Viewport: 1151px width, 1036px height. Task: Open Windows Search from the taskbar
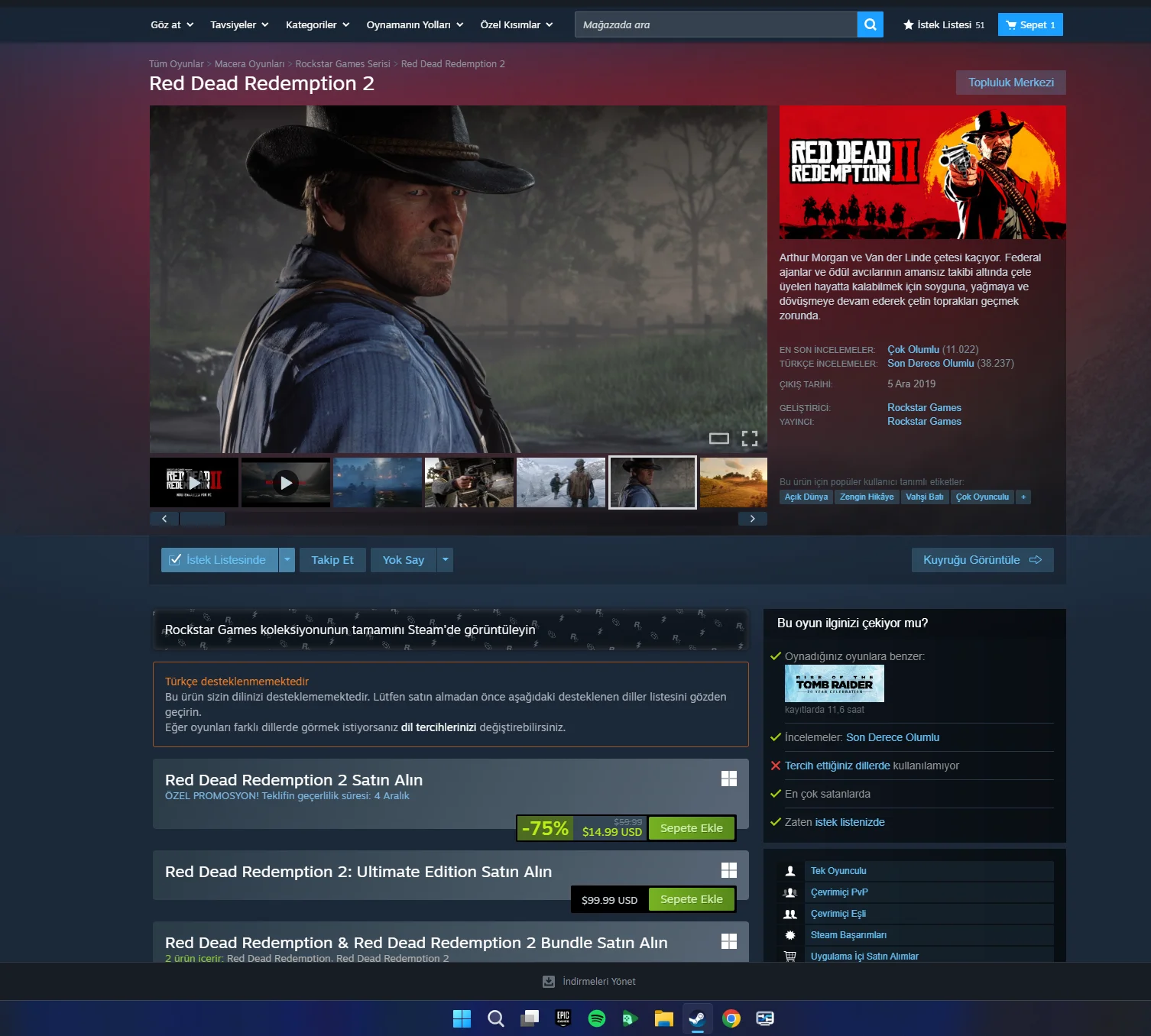tap(496, 1018)
